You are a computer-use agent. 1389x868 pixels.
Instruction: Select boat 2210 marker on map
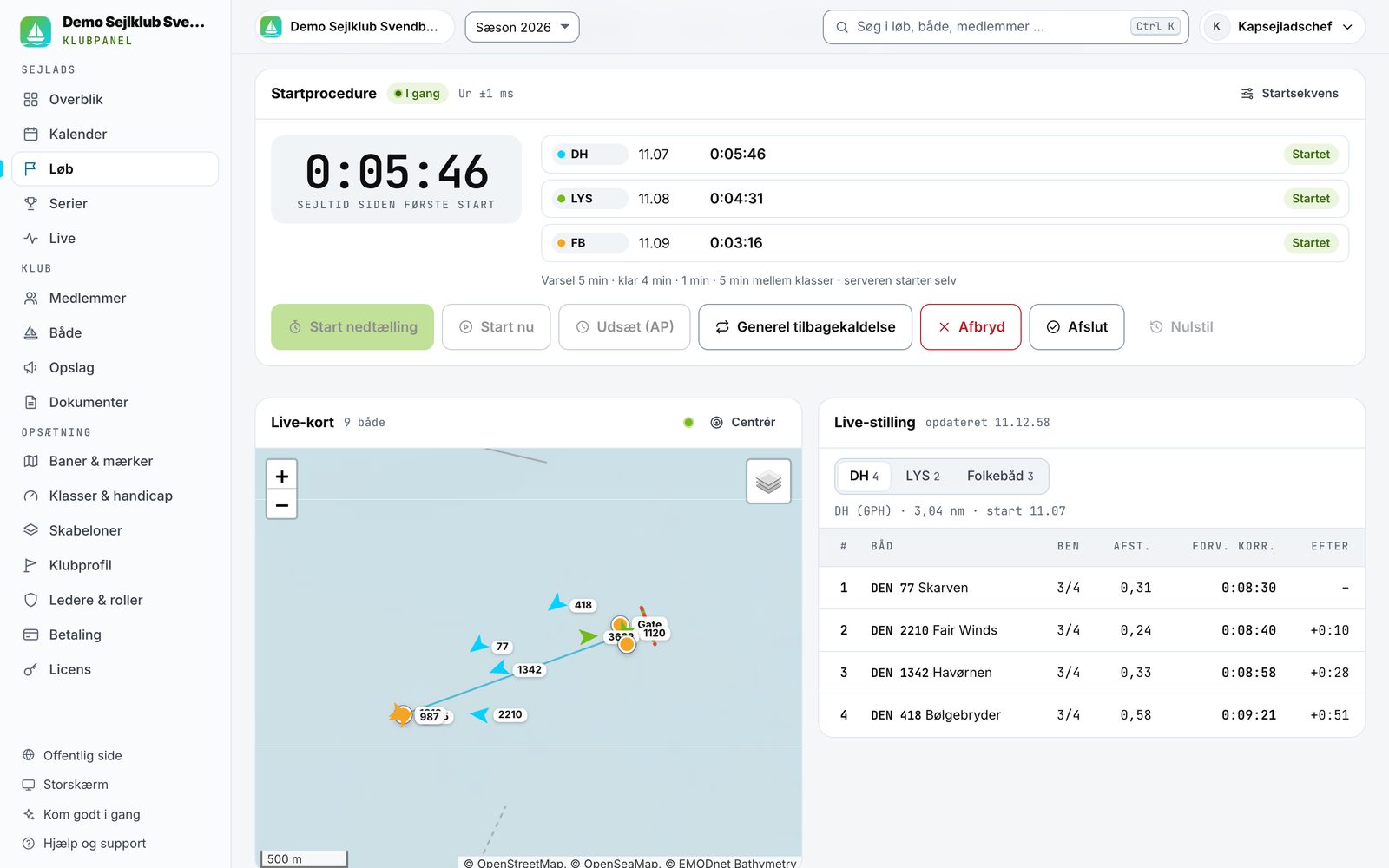480,714
